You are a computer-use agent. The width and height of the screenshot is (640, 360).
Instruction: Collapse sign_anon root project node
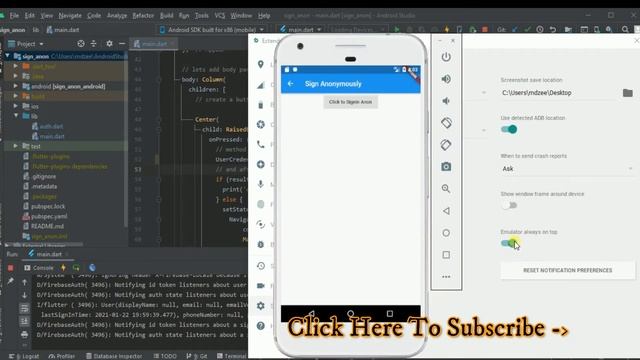7,56
